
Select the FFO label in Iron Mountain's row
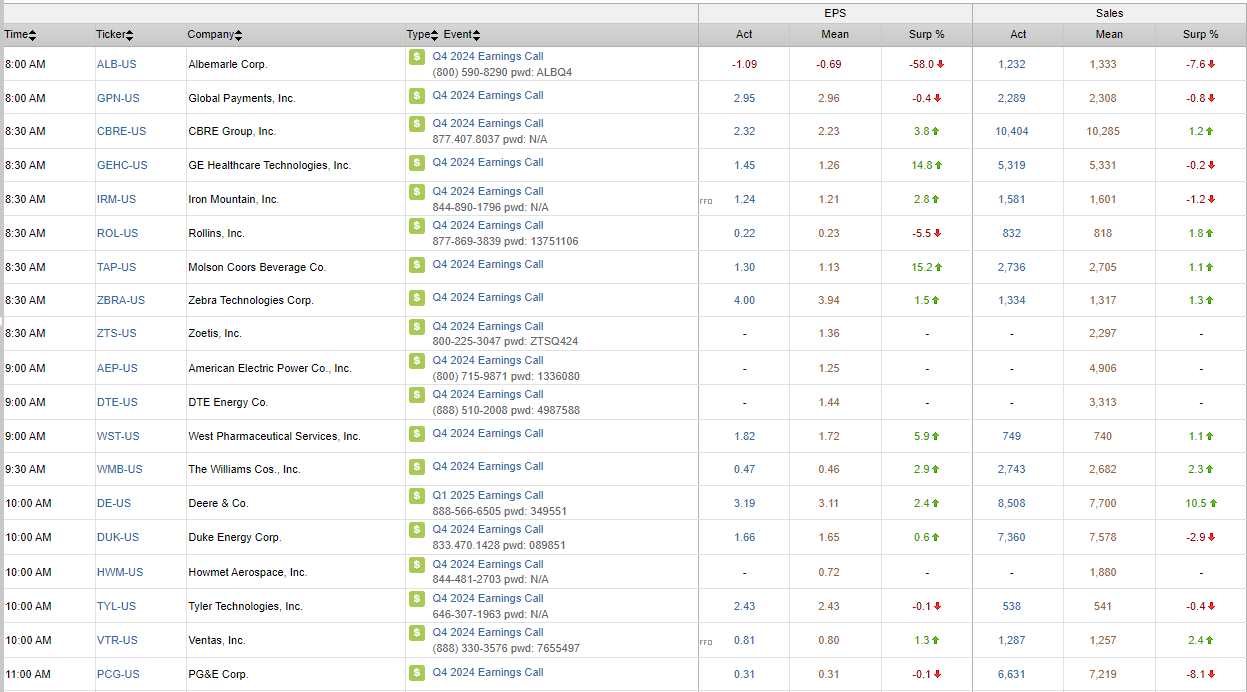706,201
